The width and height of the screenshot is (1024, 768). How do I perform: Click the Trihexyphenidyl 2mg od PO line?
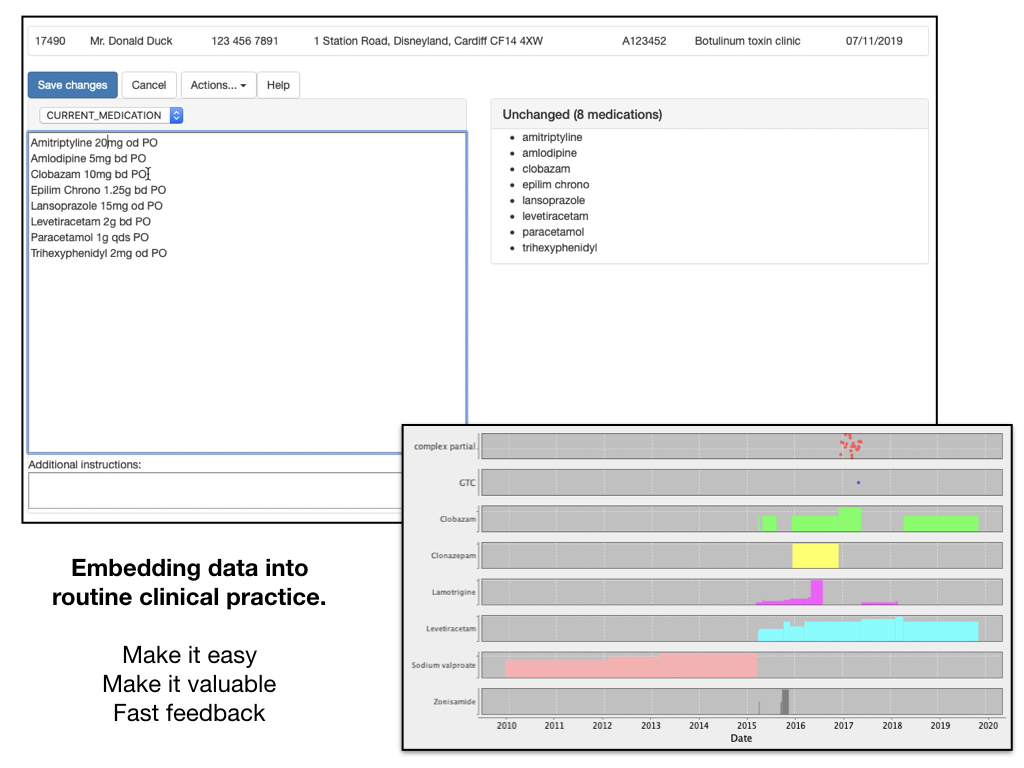tap(98, 254)
